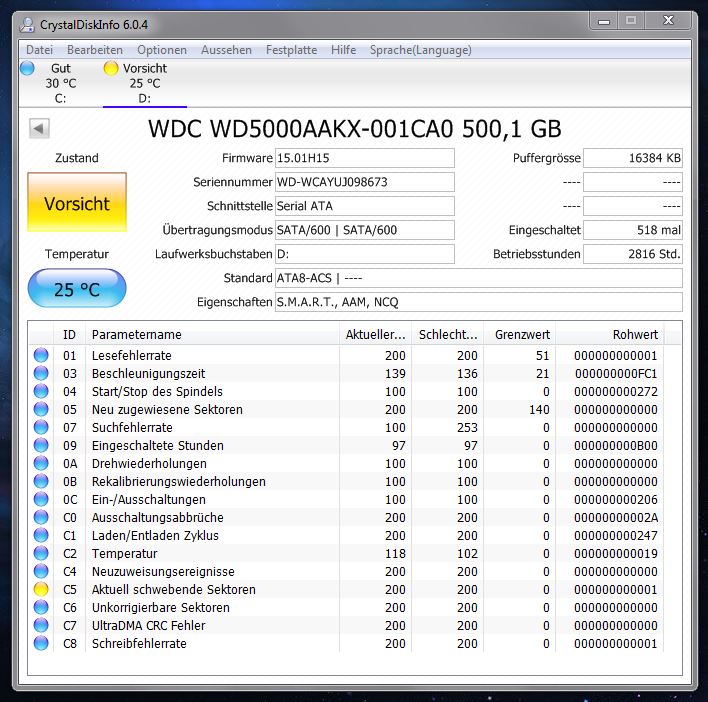Click the Betriebsstunden value 2816 Std.
Image resolution: width=708 pixels, height=702 pixels.
point(633,254)
